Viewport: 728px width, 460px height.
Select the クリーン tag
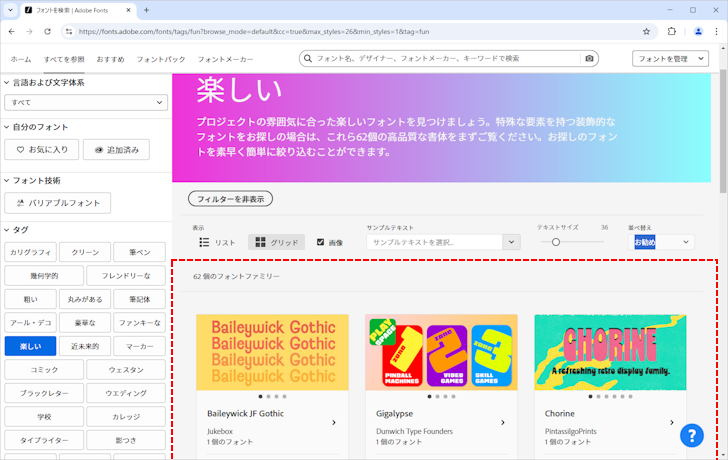tap(85, 252)
